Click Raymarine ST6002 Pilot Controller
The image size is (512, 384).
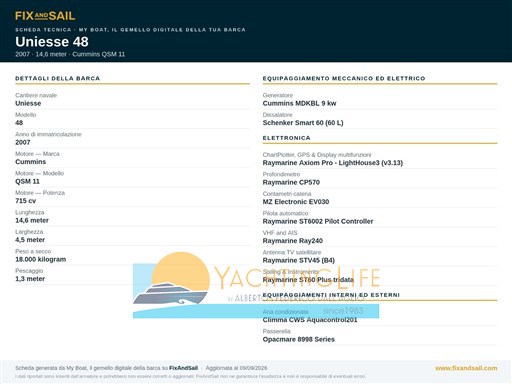click(x=318, y=221)
